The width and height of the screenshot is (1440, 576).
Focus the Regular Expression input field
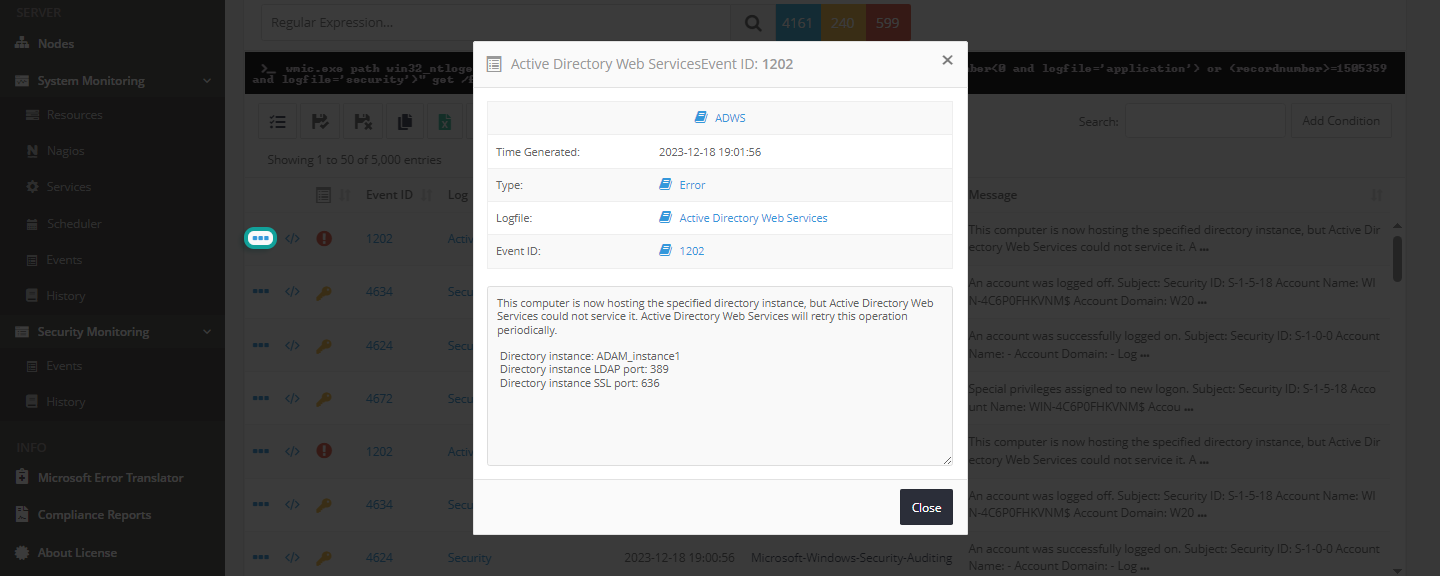(x=496, y=23)
